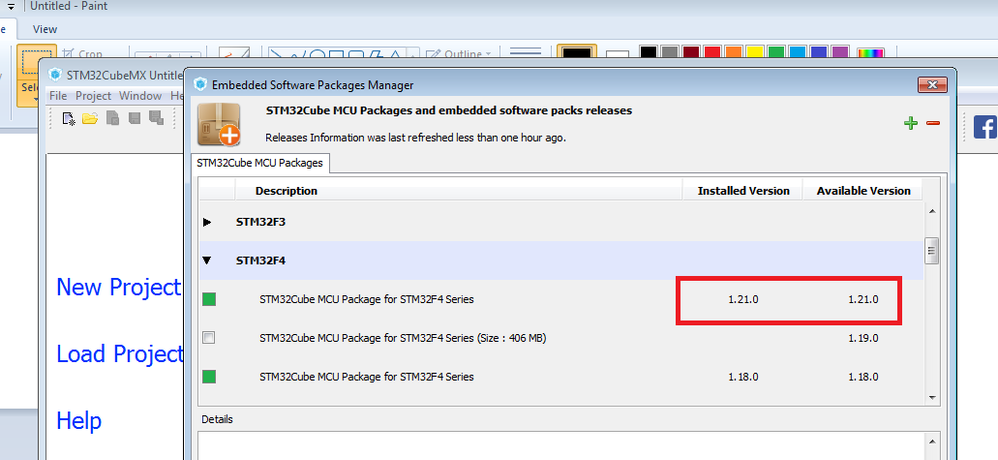
Task: Click the Installed Version column header
Action: [x=743, y=190]
